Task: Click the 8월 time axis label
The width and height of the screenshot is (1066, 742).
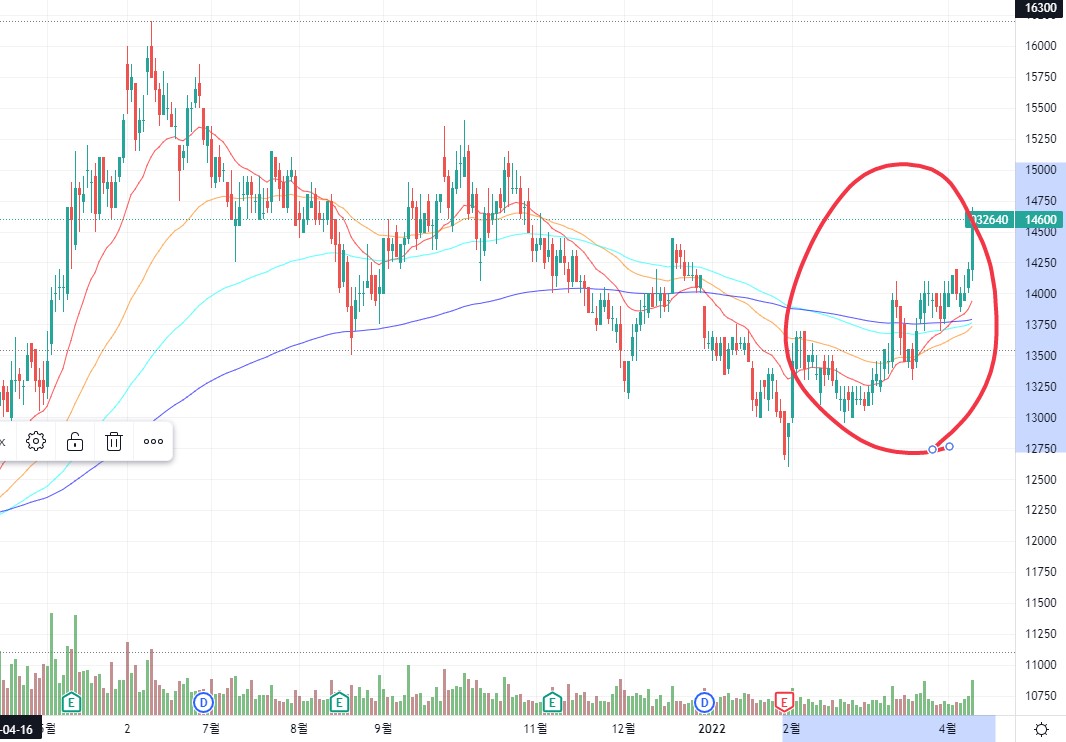Action: tap(298, 729)
